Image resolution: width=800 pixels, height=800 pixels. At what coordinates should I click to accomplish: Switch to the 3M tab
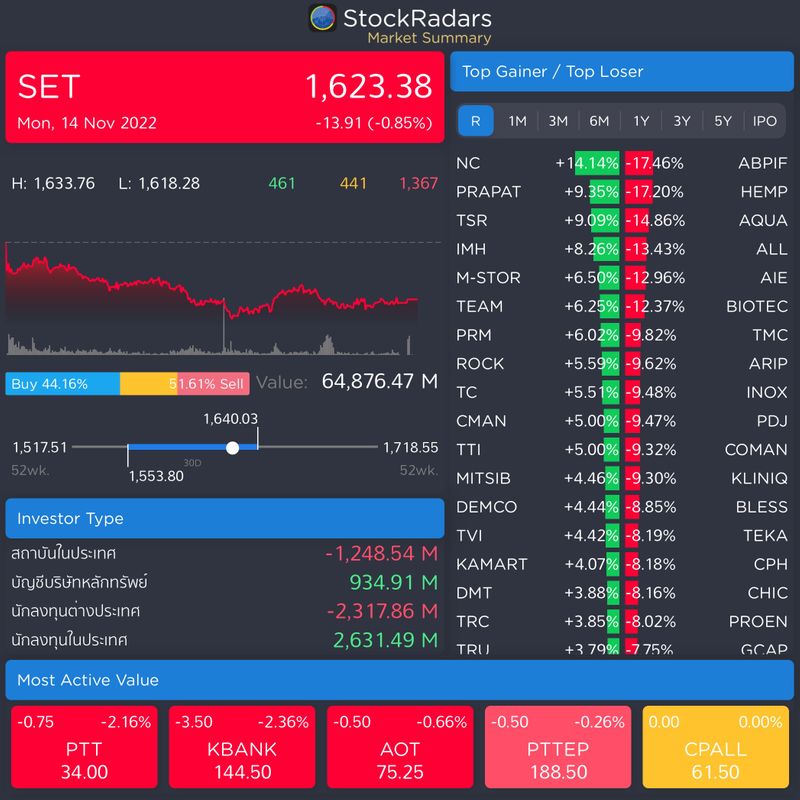click(557, 120)
